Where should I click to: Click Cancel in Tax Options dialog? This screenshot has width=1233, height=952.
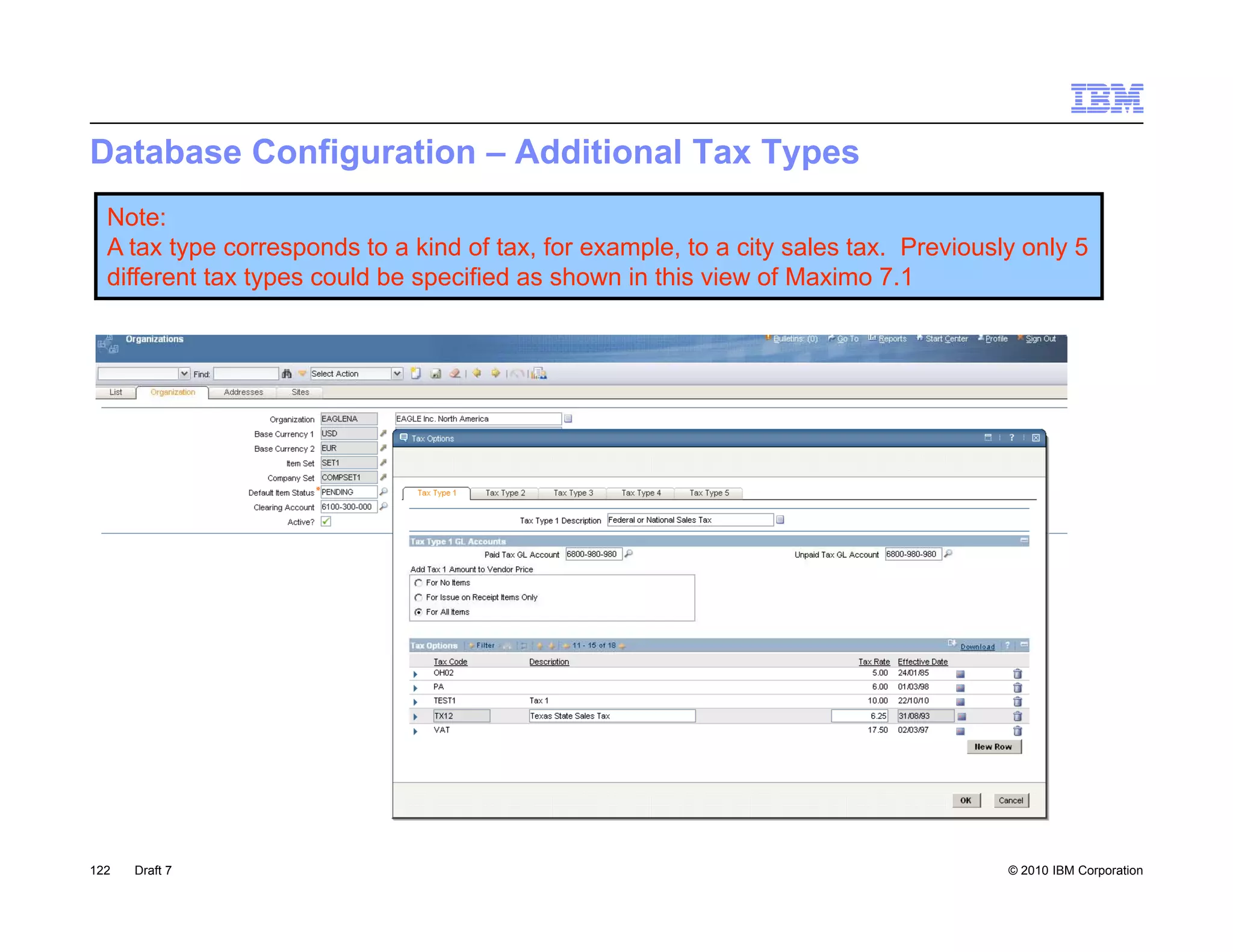point(1011,800)
